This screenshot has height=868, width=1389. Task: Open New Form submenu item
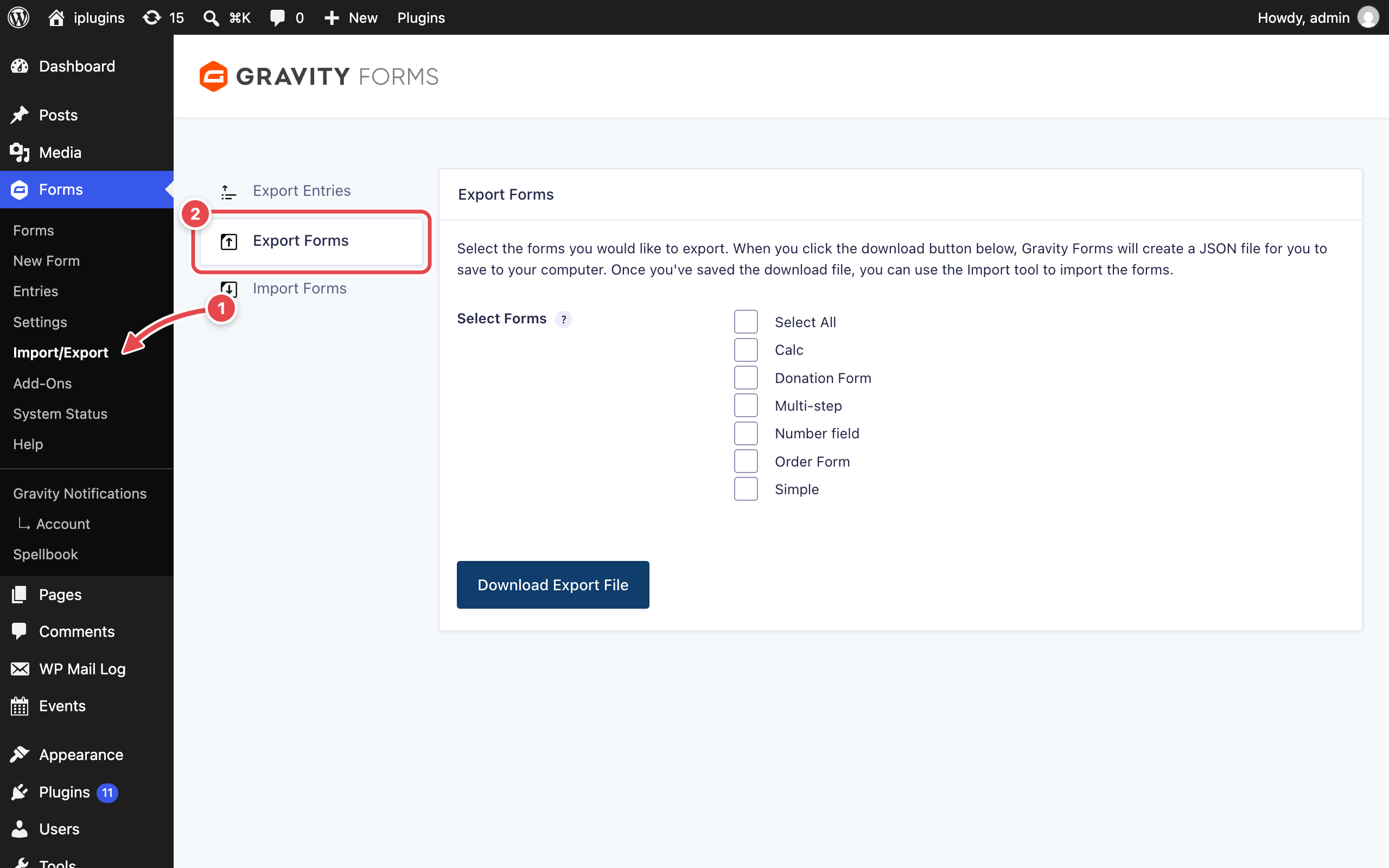tap(47, 260)
